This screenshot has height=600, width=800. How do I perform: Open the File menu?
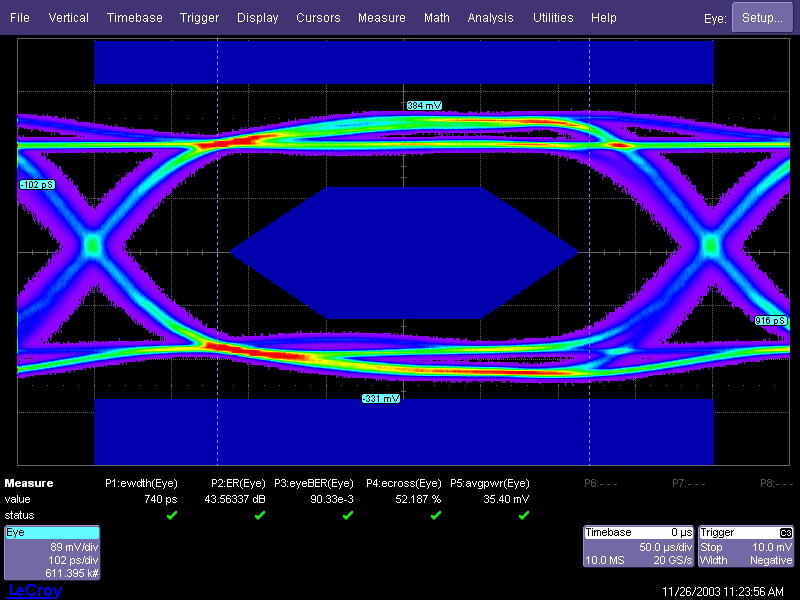pos(20,18)
